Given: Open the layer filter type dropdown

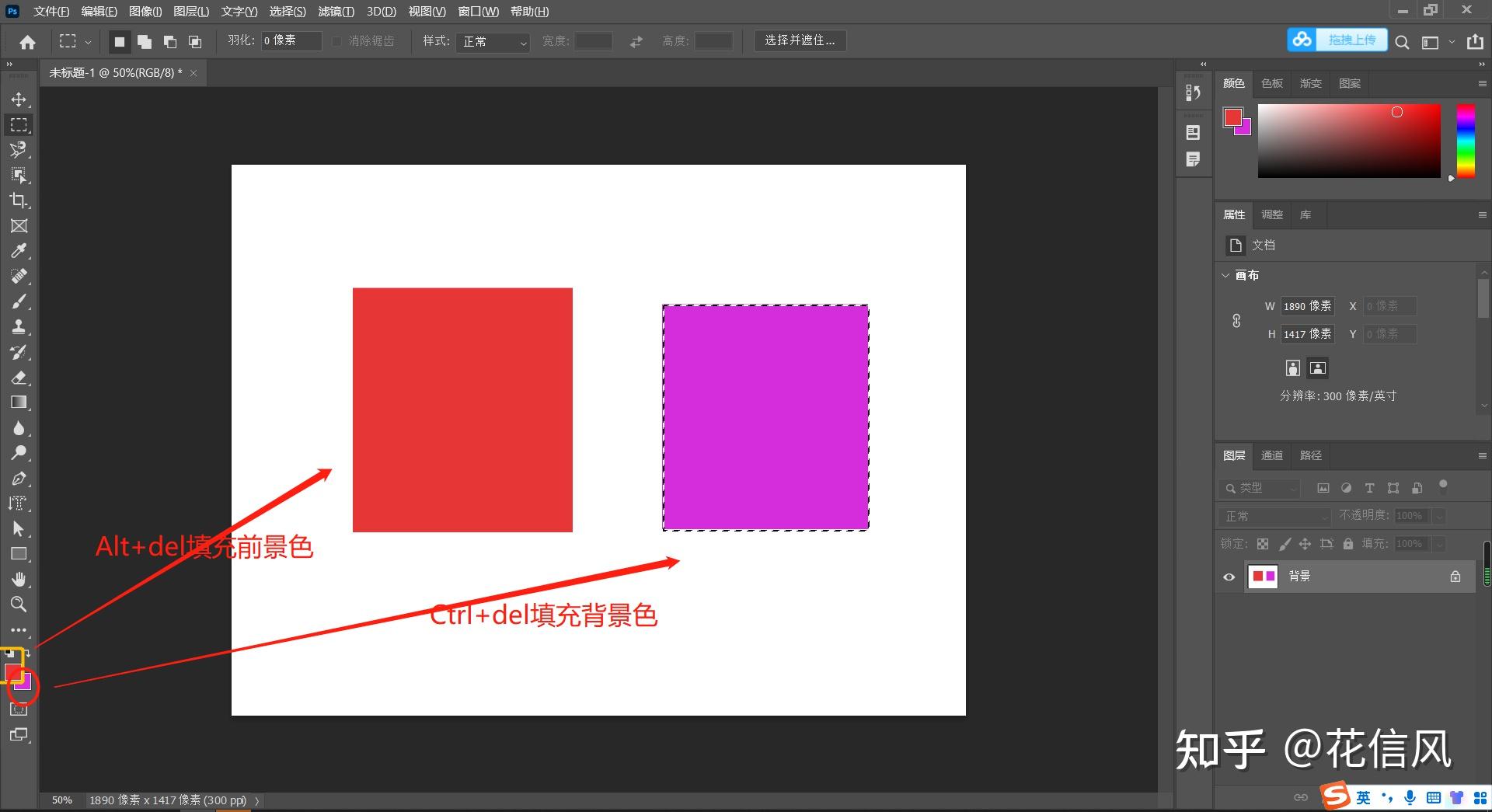Looking at the screenshot, I should [x=1259, y=488].
